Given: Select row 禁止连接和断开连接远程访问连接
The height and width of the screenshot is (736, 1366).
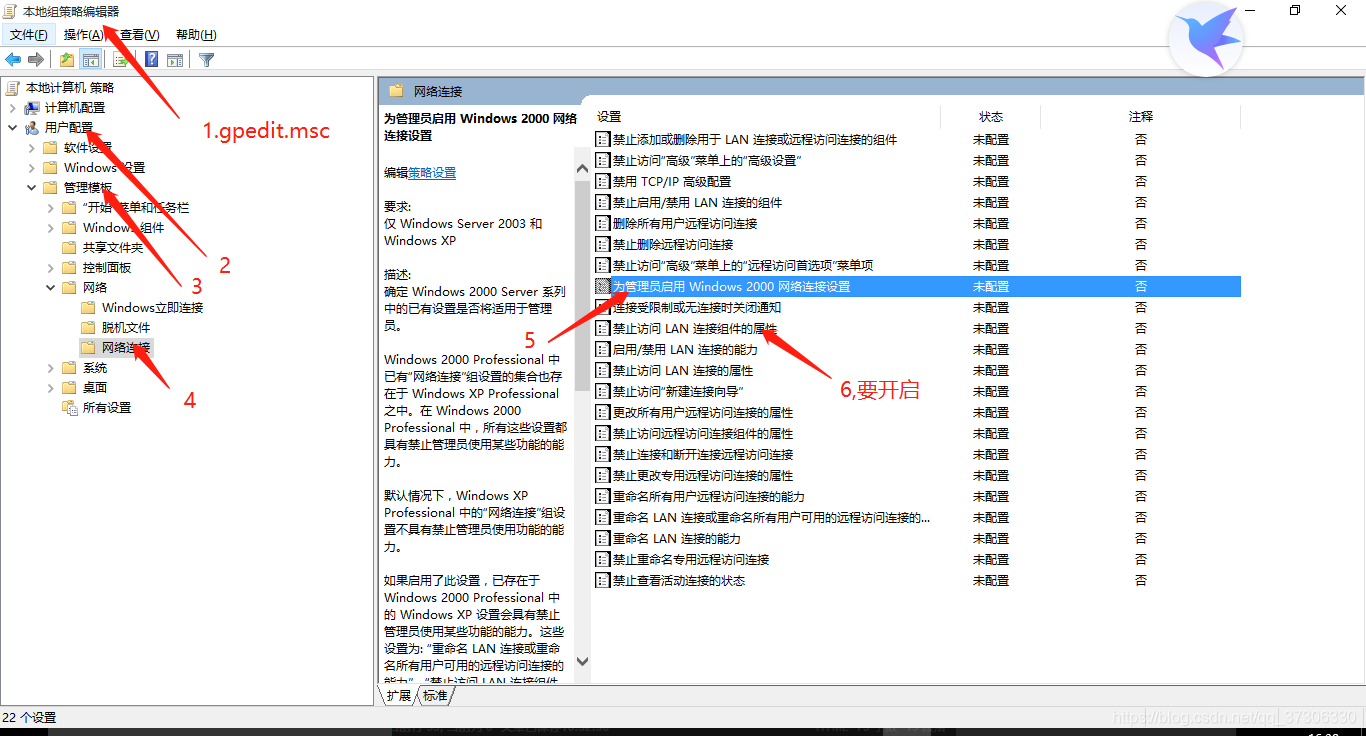Looking at the screenshot, I should [917, 454].
